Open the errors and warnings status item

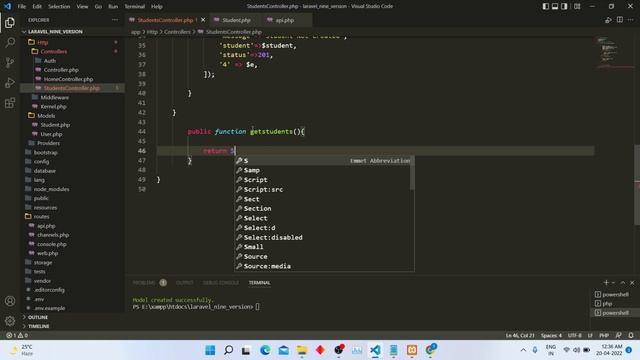click(x=17, y=335)
